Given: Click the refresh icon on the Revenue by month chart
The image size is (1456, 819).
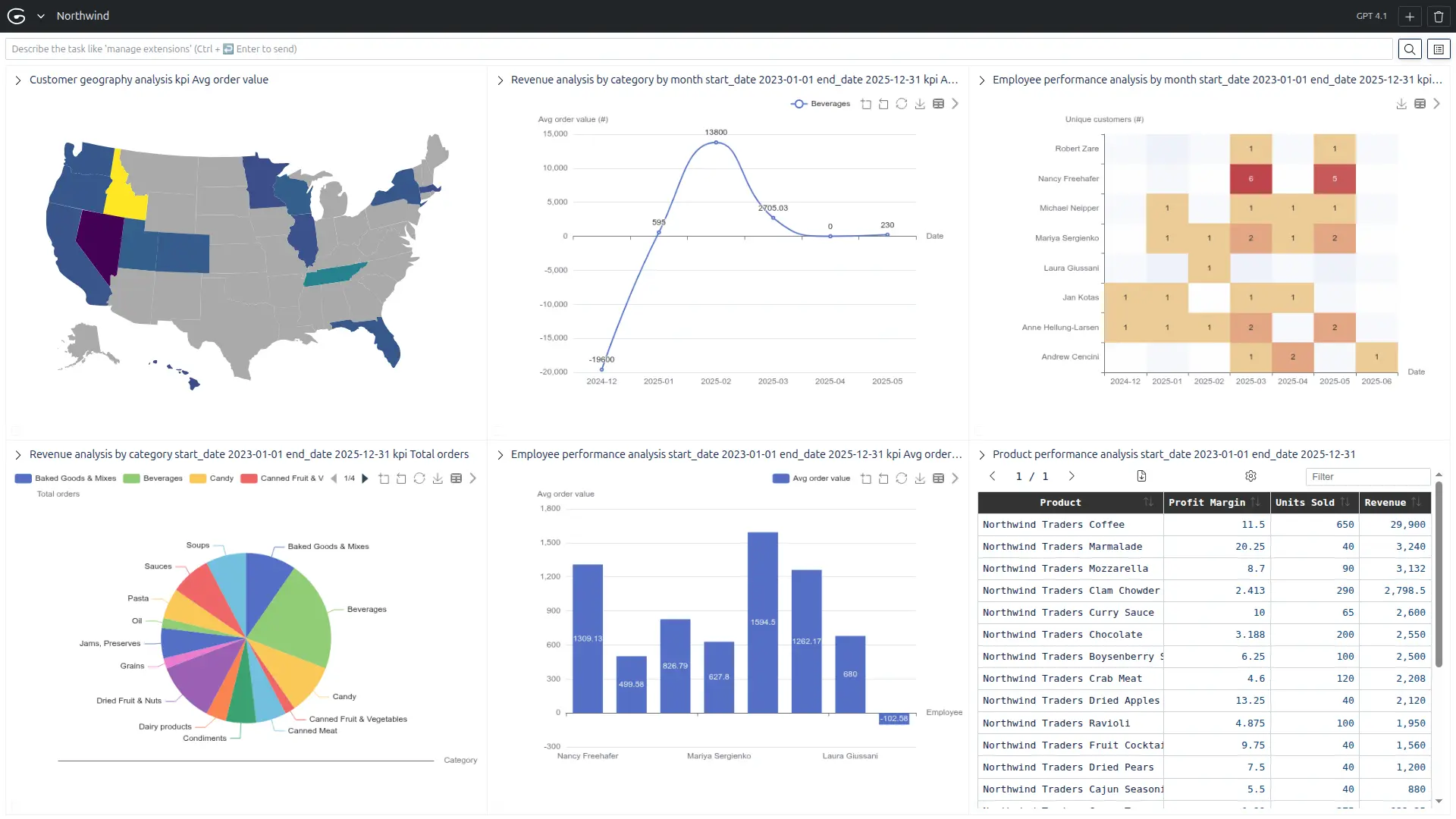Looking at the screenshot, I should coord(901,104).
